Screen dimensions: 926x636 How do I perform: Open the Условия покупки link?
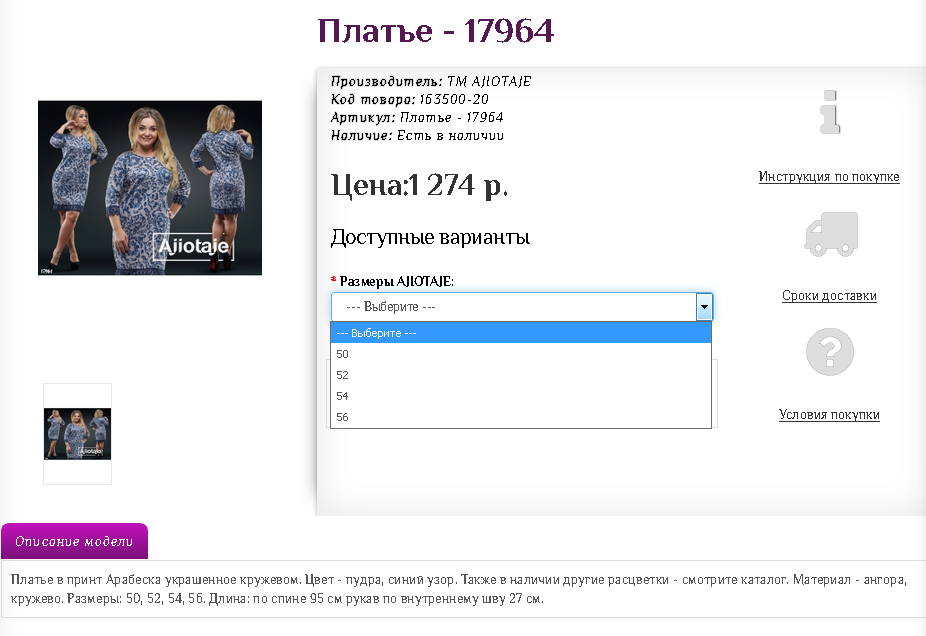click(x=829, y=415)
